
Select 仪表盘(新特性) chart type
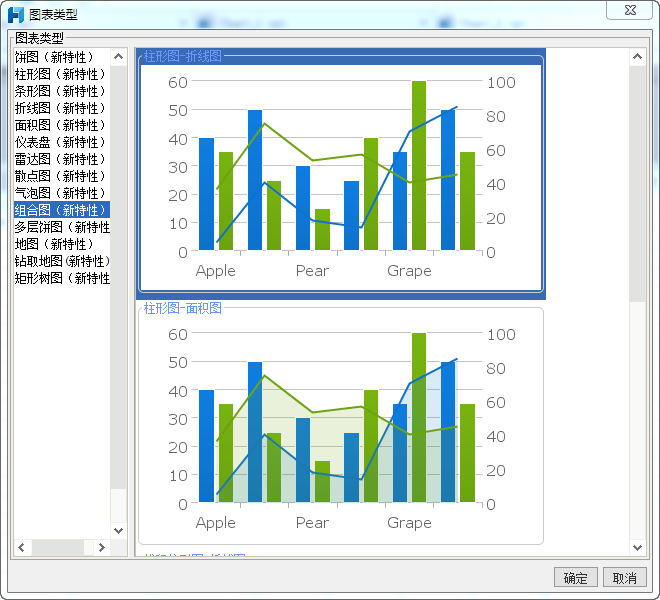pyautogui.click(x=62, y=142)
